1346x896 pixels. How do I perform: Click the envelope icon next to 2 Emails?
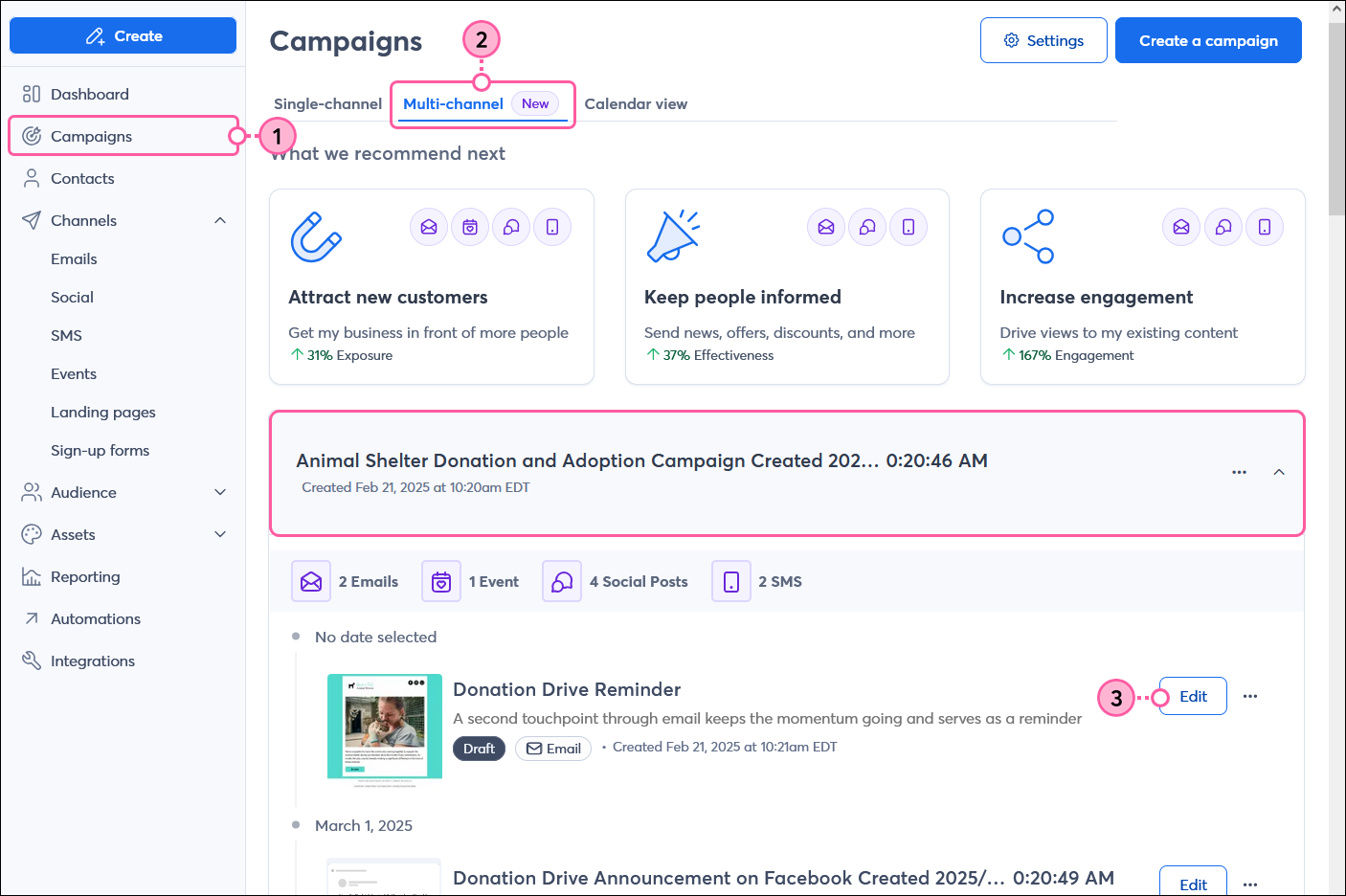coord(310,581)
